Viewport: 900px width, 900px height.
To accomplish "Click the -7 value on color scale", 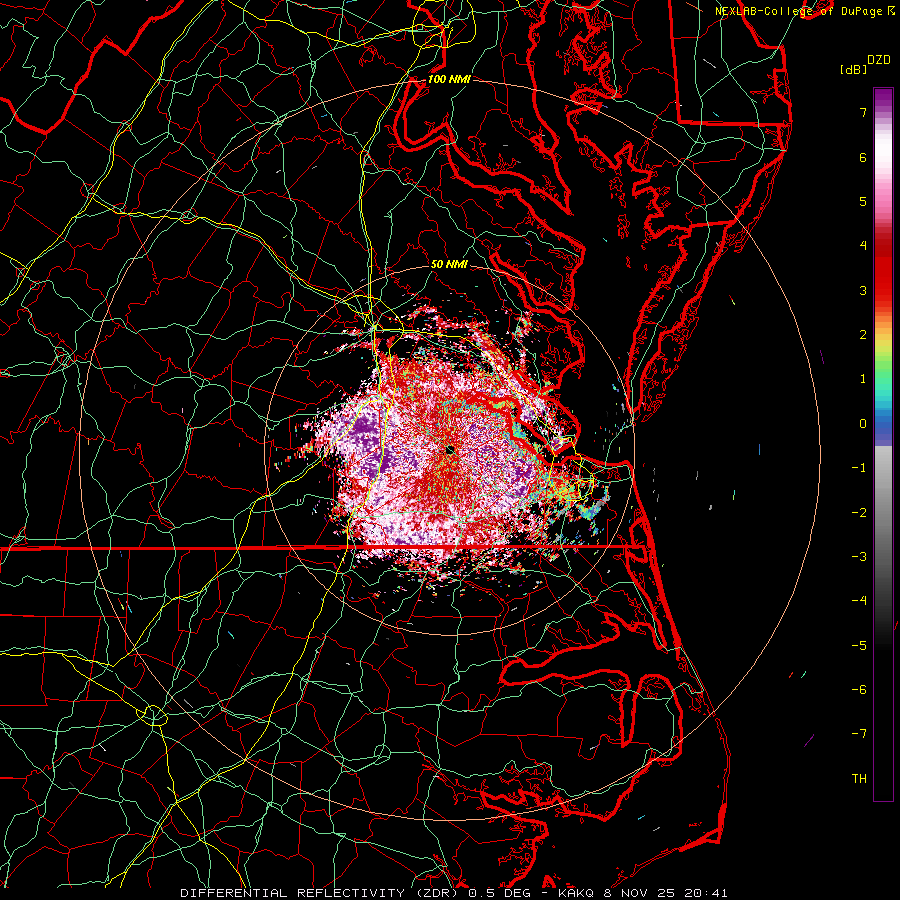I will tap(859, 734).
